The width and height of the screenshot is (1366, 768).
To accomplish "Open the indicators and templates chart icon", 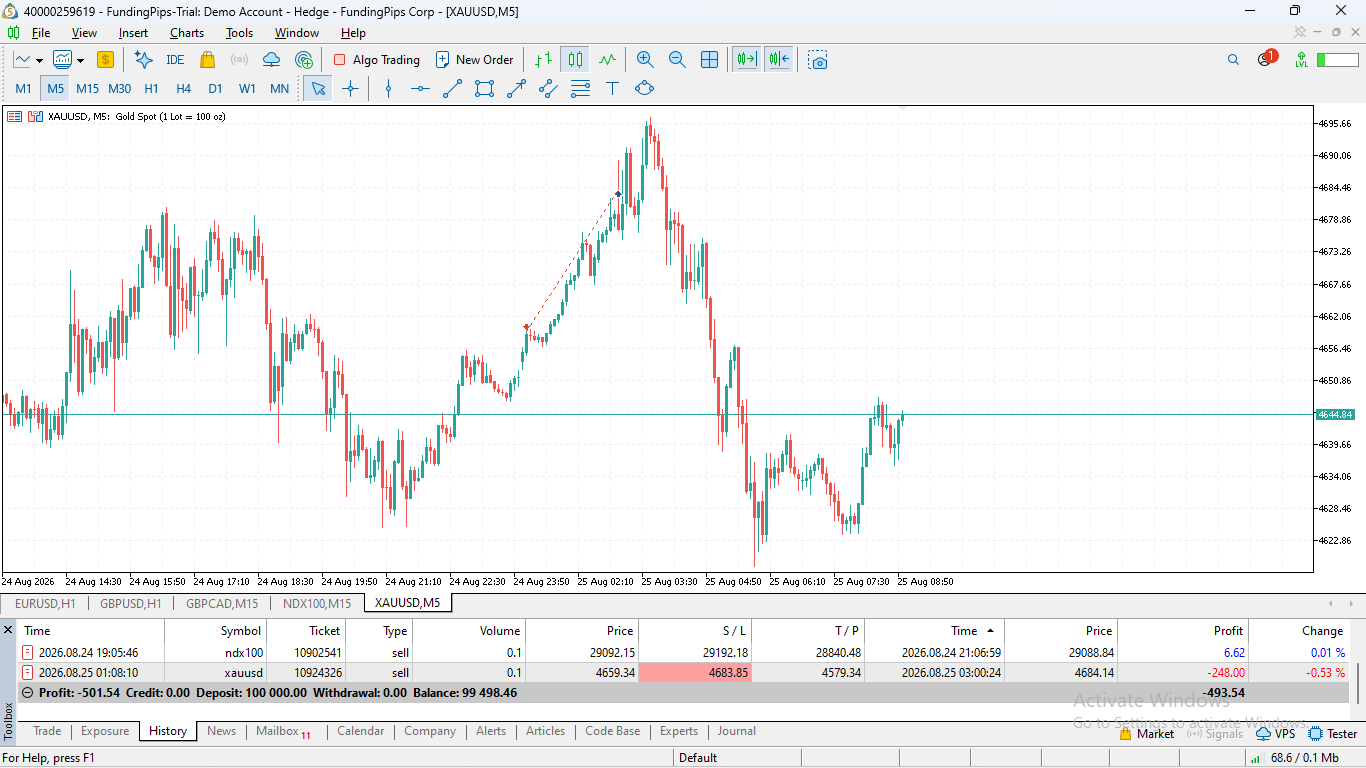I will [x=63, y=60].
